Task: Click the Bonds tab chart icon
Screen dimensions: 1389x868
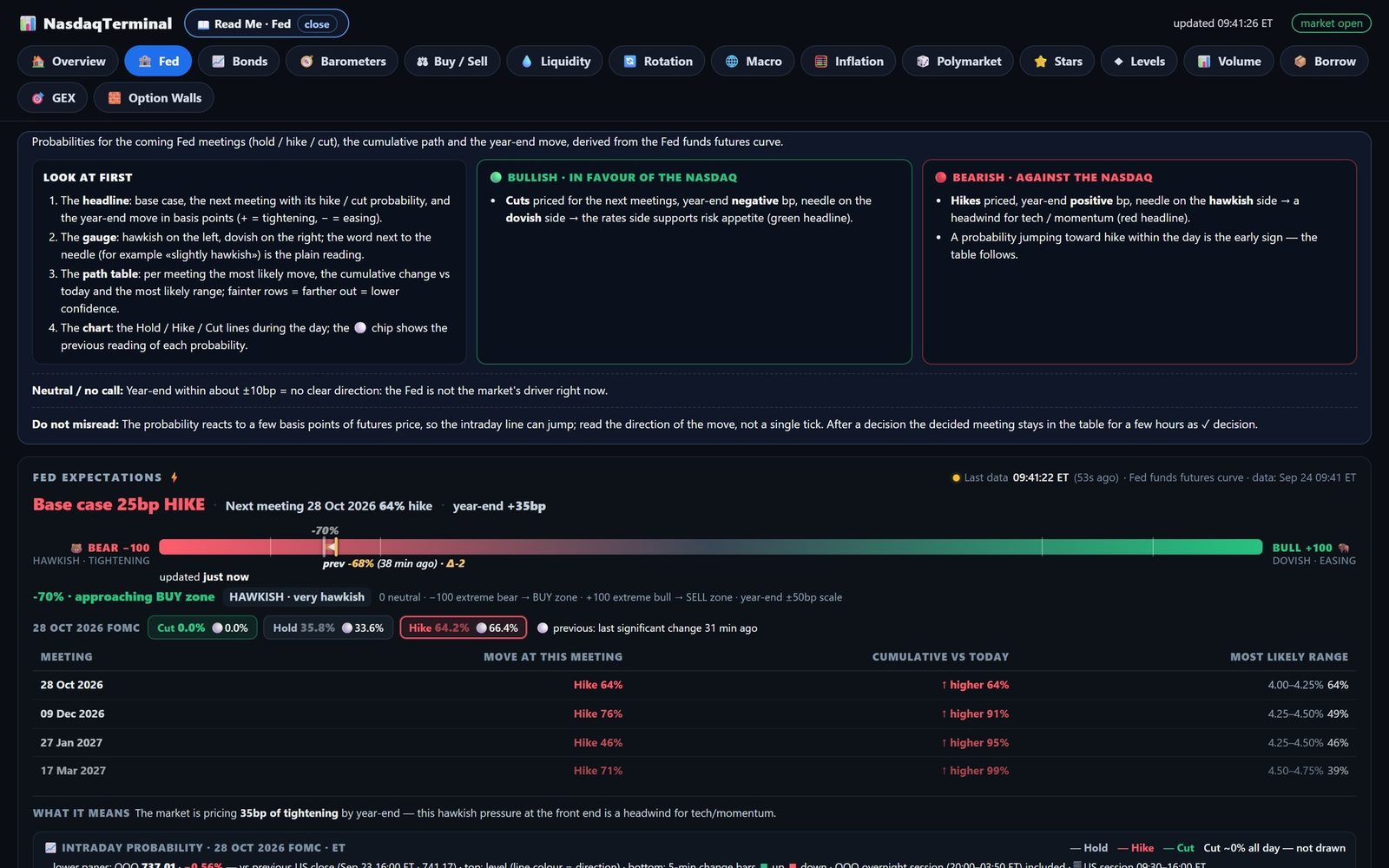Action: tap(218, 62)
